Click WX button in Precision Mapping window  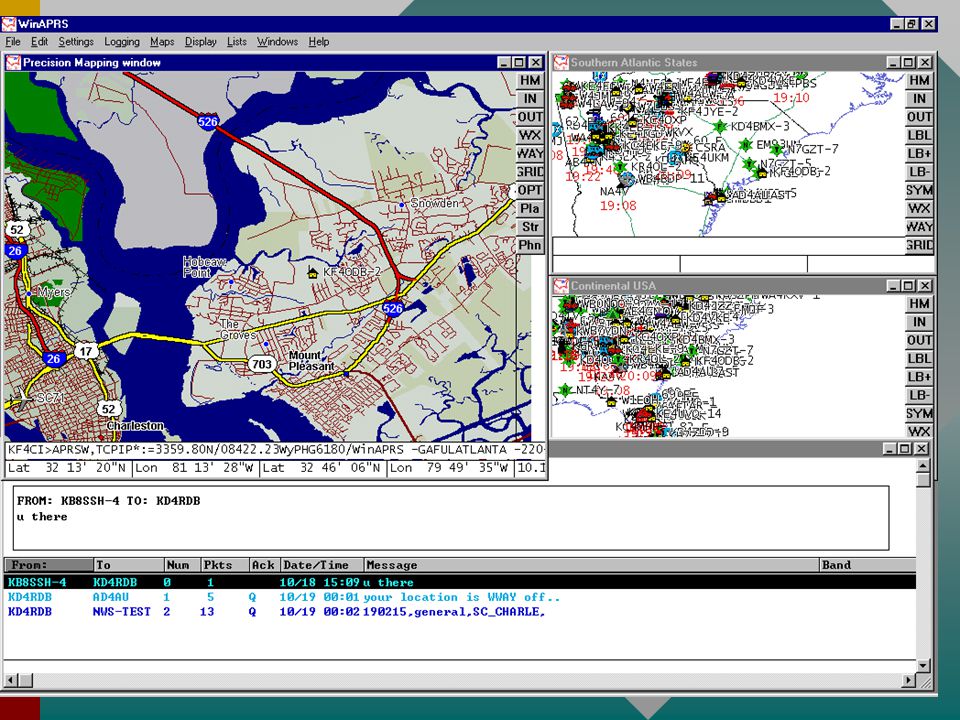530,136
